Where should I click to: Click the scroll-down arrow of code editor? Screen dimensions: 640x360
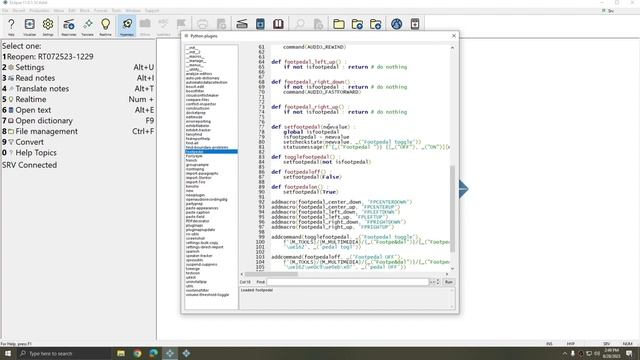[452, 269]
